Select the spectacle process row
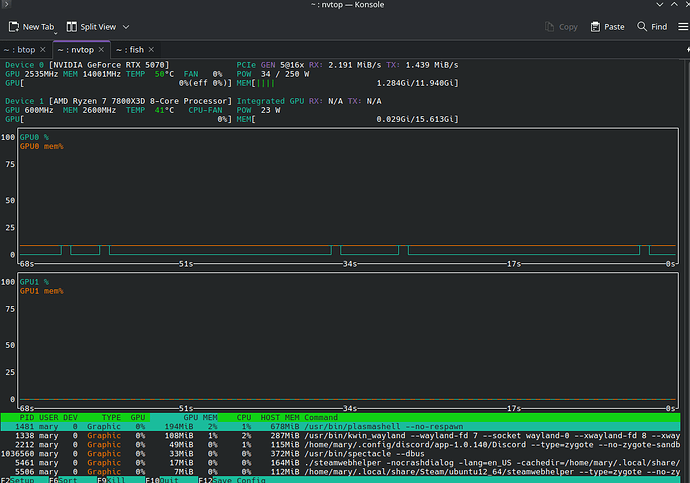The image size is (690, 483). point(340,454)
